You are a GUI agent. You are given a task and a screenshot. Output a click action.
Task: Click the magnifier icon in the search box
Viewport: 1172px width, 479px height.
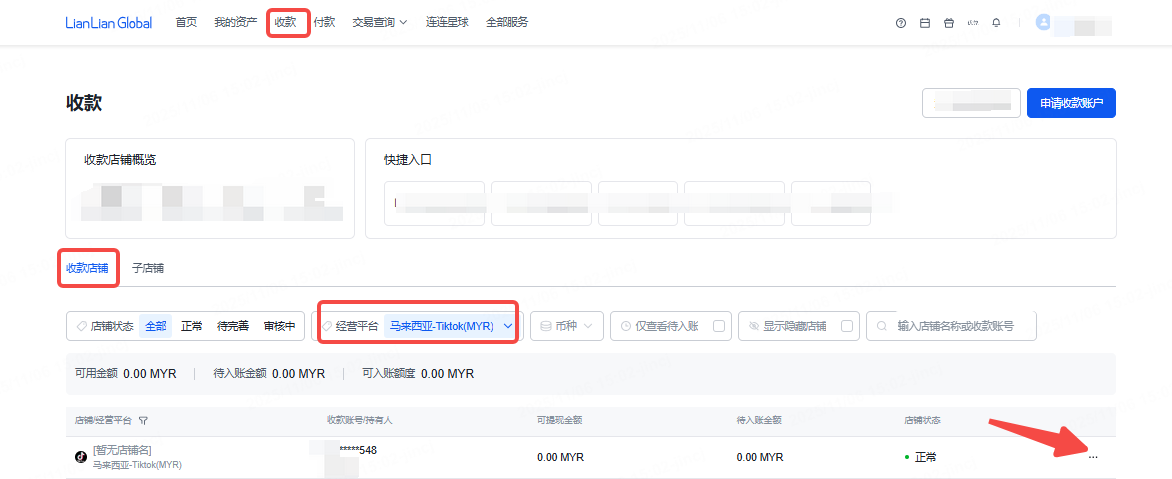pos(882,327)
